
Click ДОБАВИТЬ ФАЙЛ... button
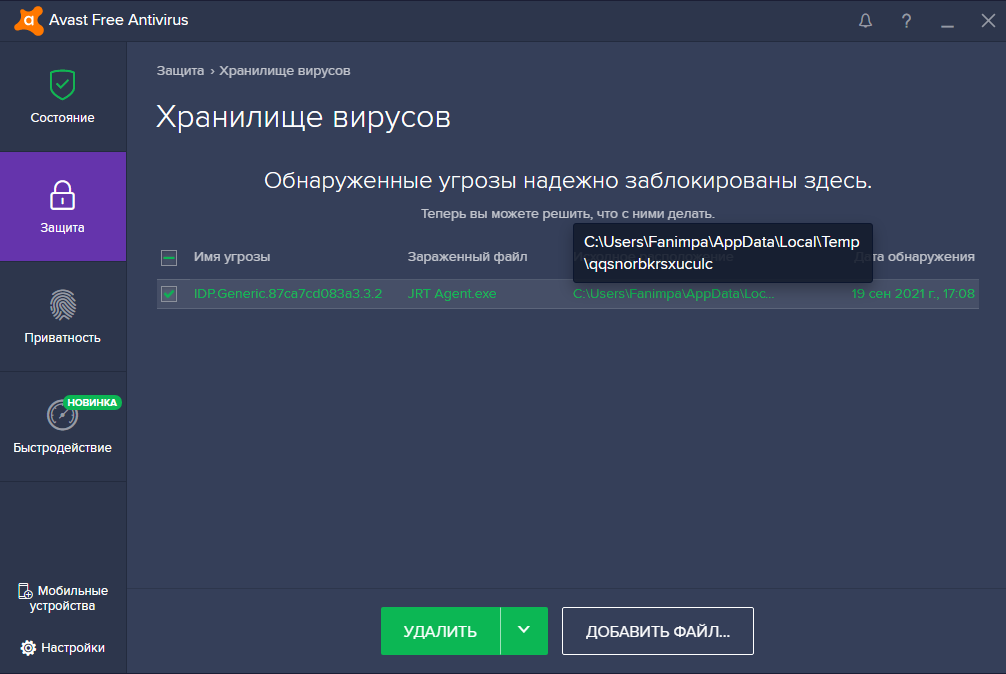coord(658,631)
